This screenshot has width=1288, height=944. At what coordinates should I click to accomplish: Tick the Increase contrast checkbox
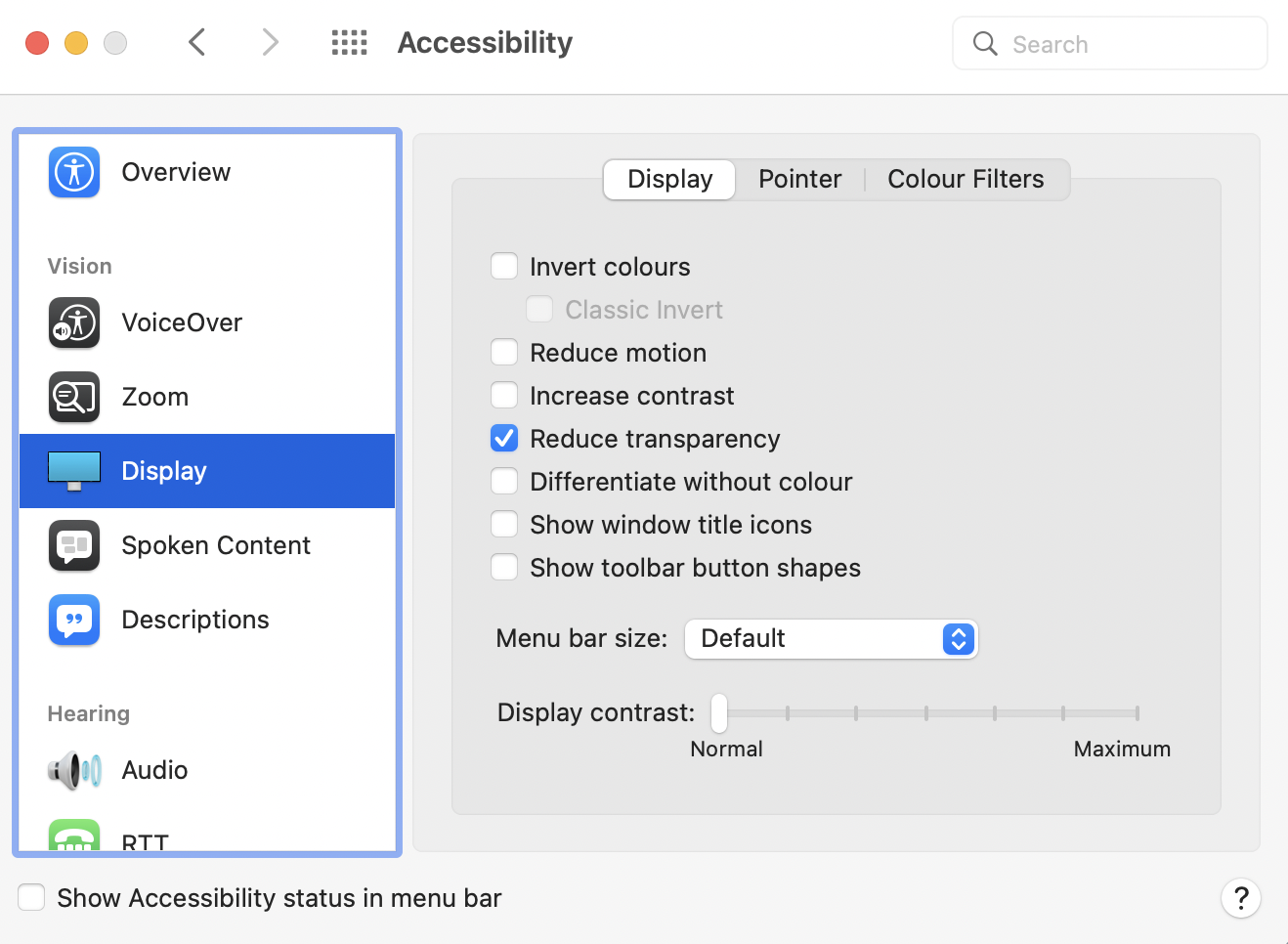coord(504,396)
